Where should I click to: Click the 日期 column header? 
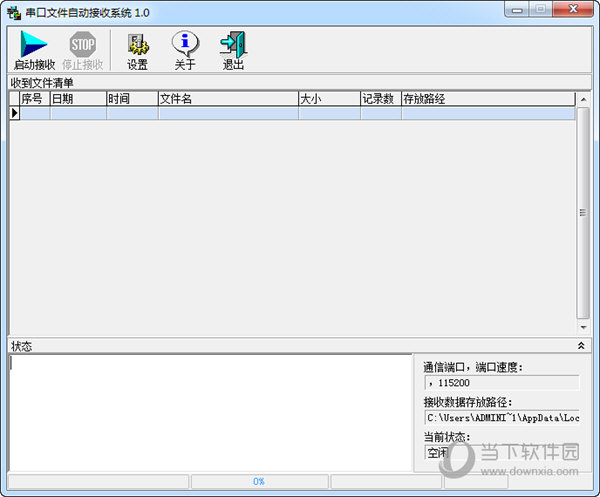click(x=77, y=99)
